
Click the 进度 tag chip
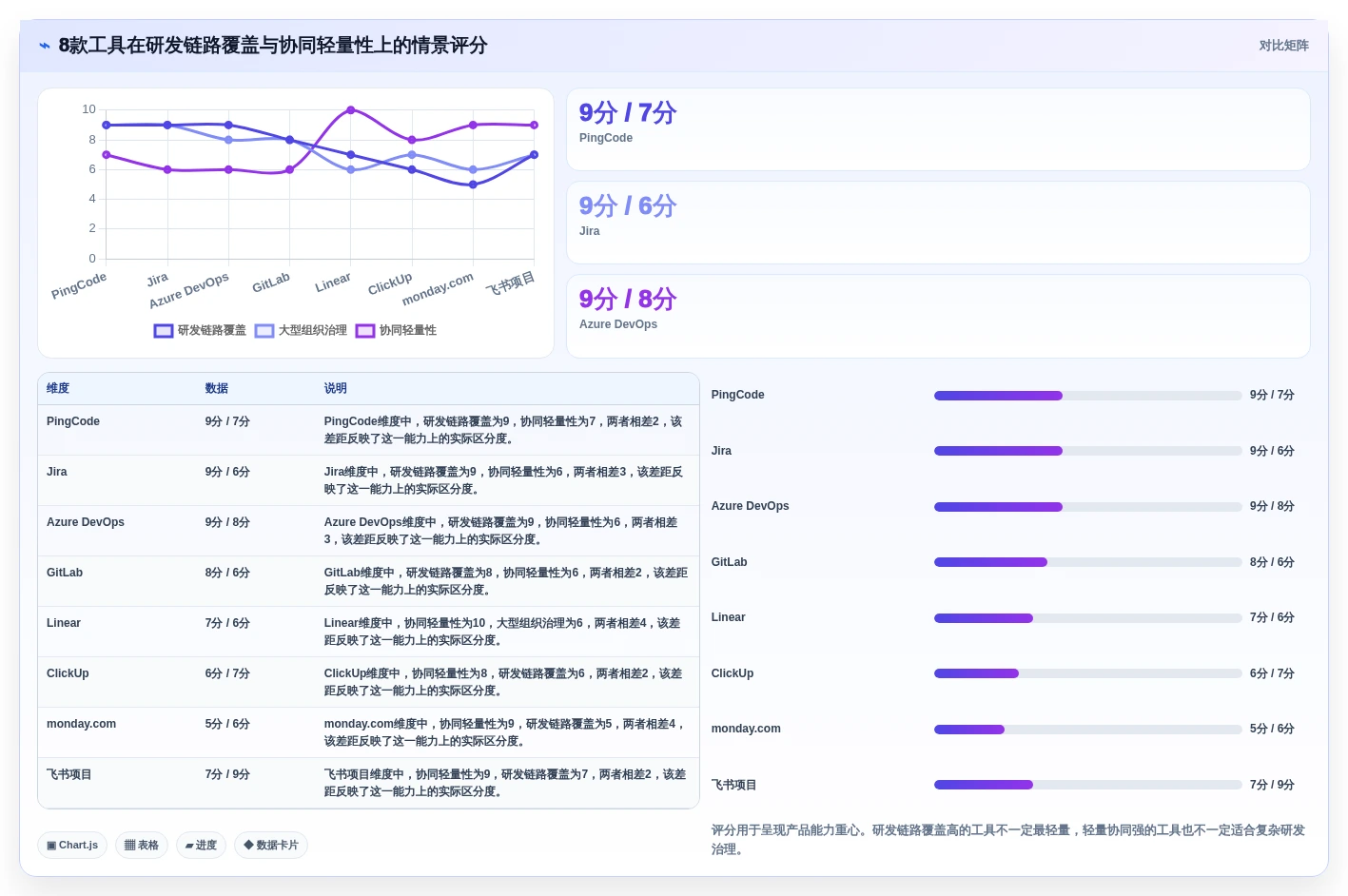(201, 845)
